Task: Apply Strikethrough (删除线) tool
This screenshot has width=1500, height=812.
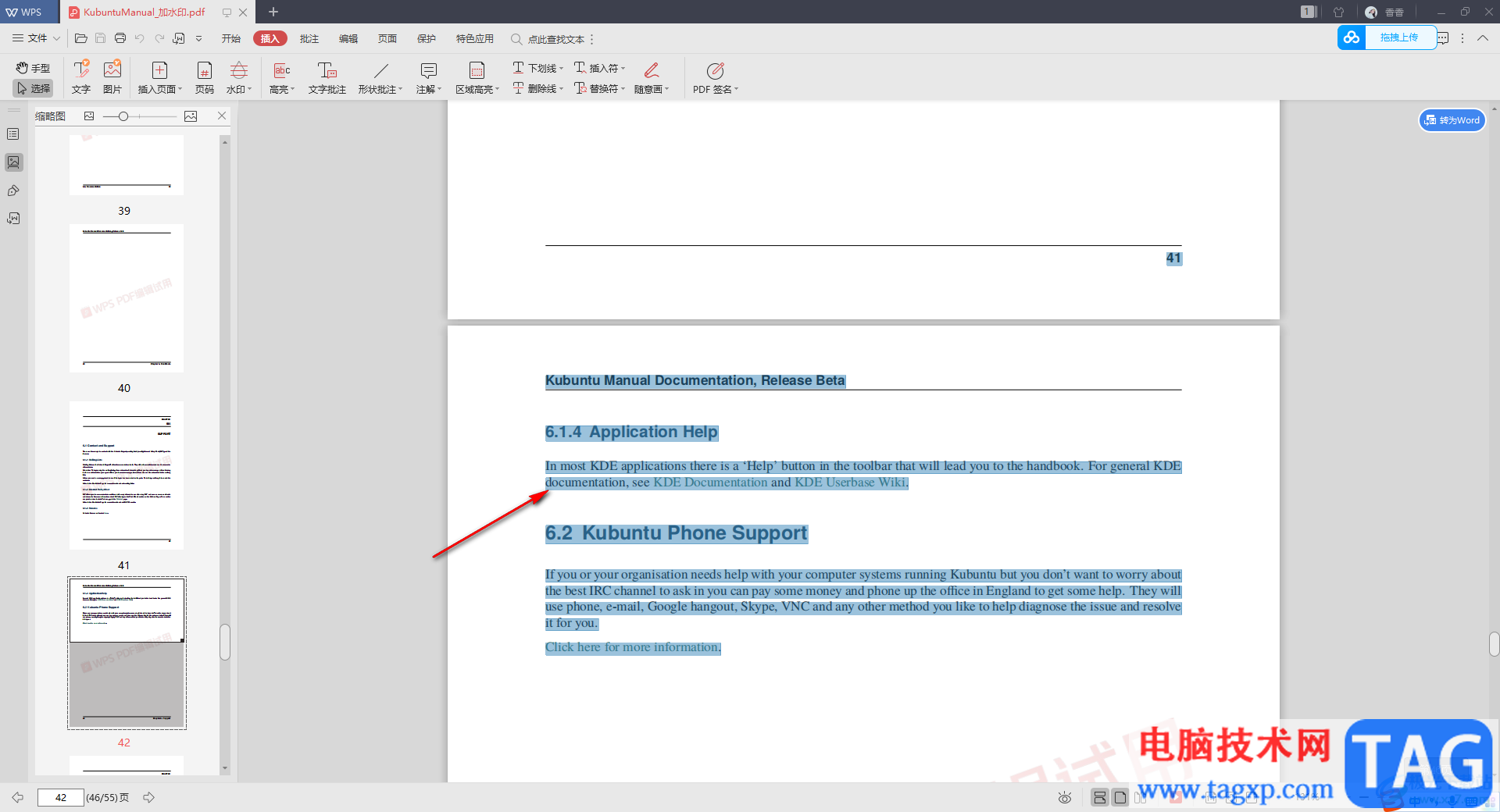Action: point(535,88)
